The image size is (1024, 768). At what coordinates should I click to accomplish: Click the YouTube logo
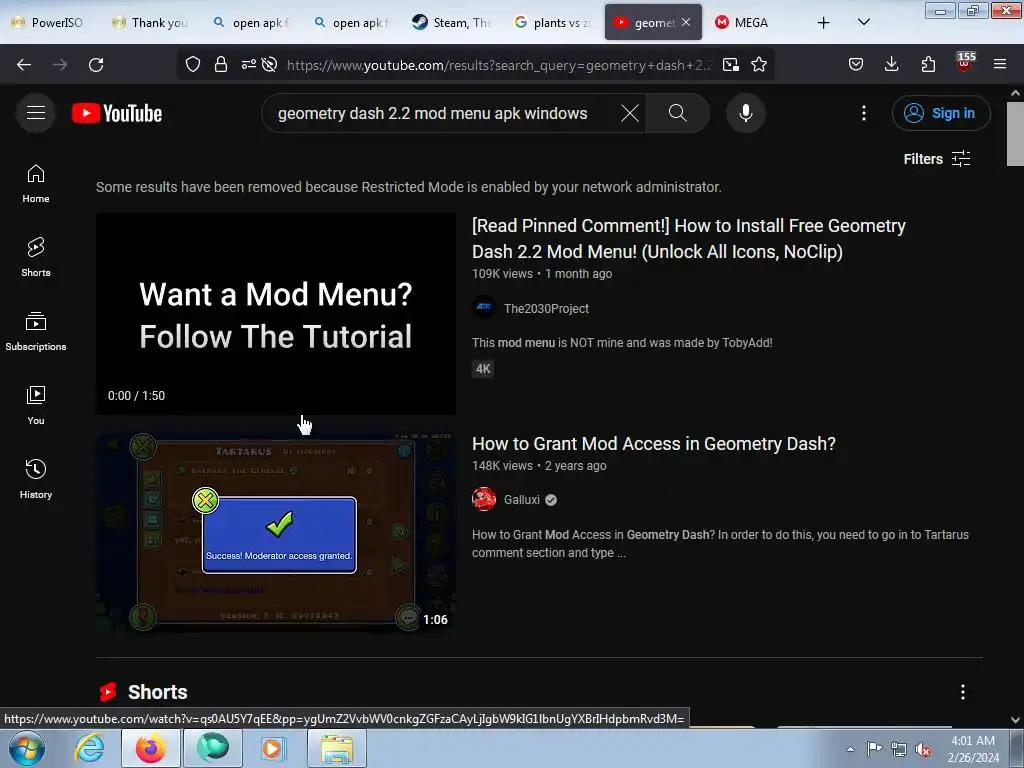point(117,113)
